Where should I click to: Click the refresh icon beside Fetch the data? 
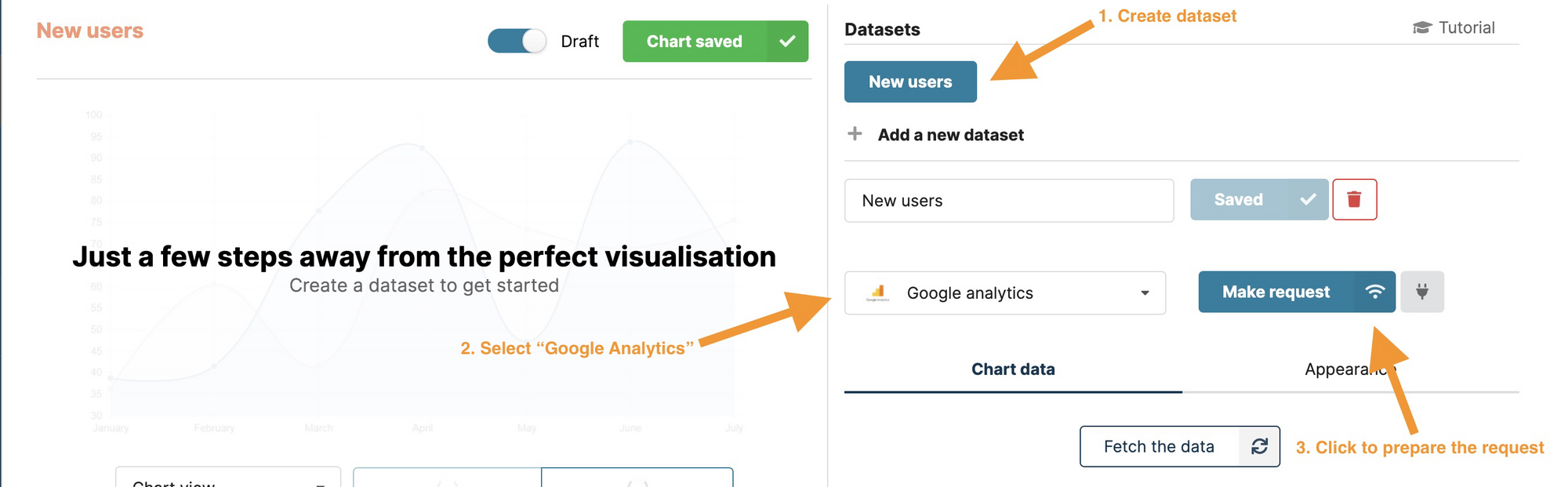(x=1259, y=446)
